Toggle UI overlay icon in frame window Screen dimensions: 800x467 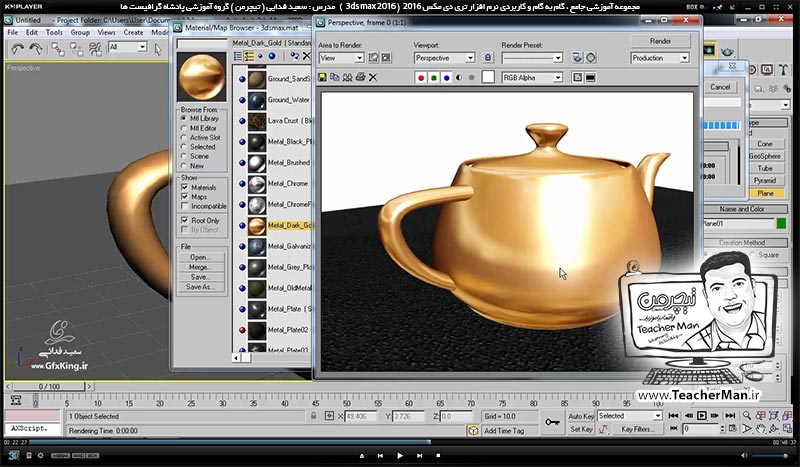(578, 78)
